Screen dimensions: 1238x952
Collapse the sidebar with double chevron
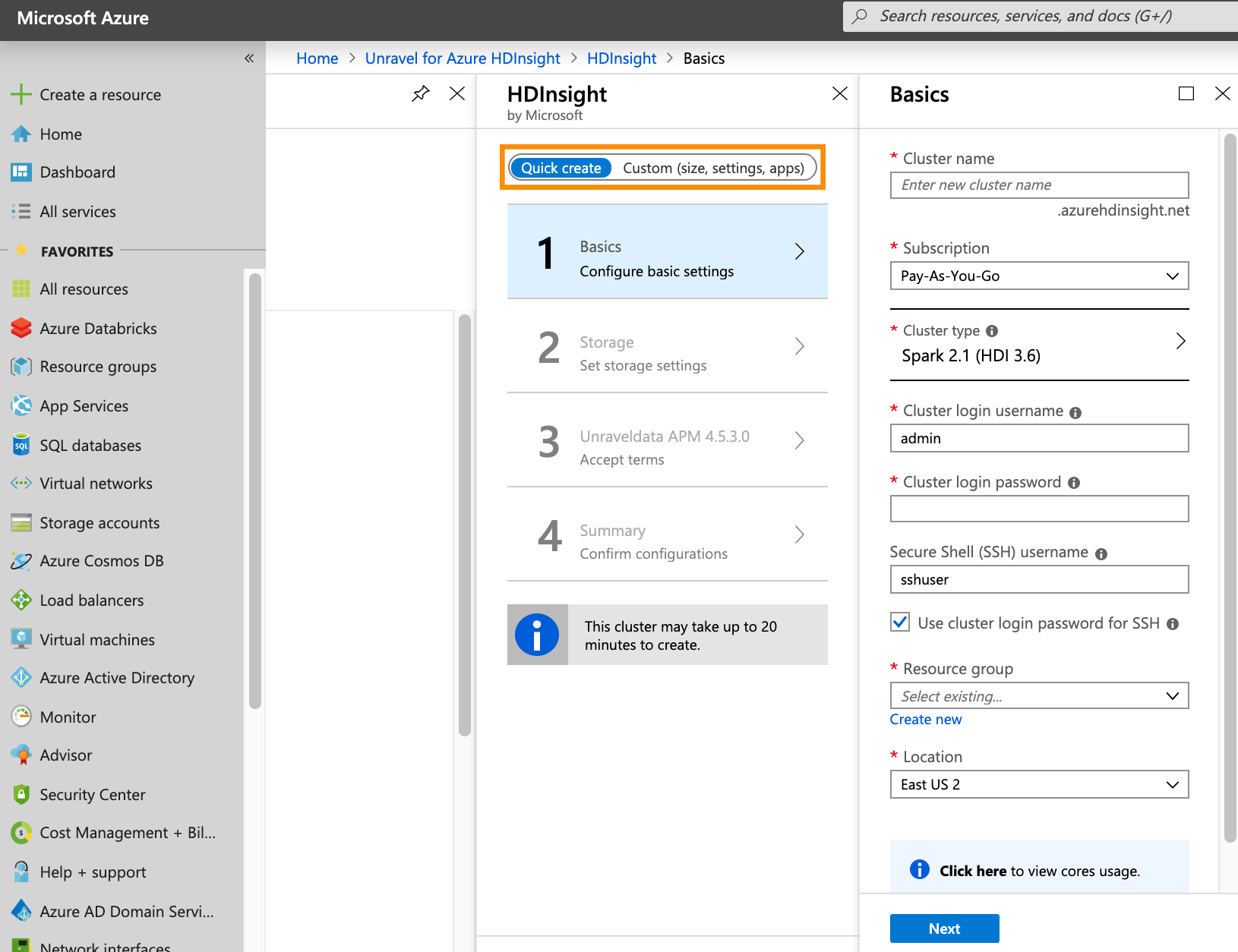[x=249, y=58]
